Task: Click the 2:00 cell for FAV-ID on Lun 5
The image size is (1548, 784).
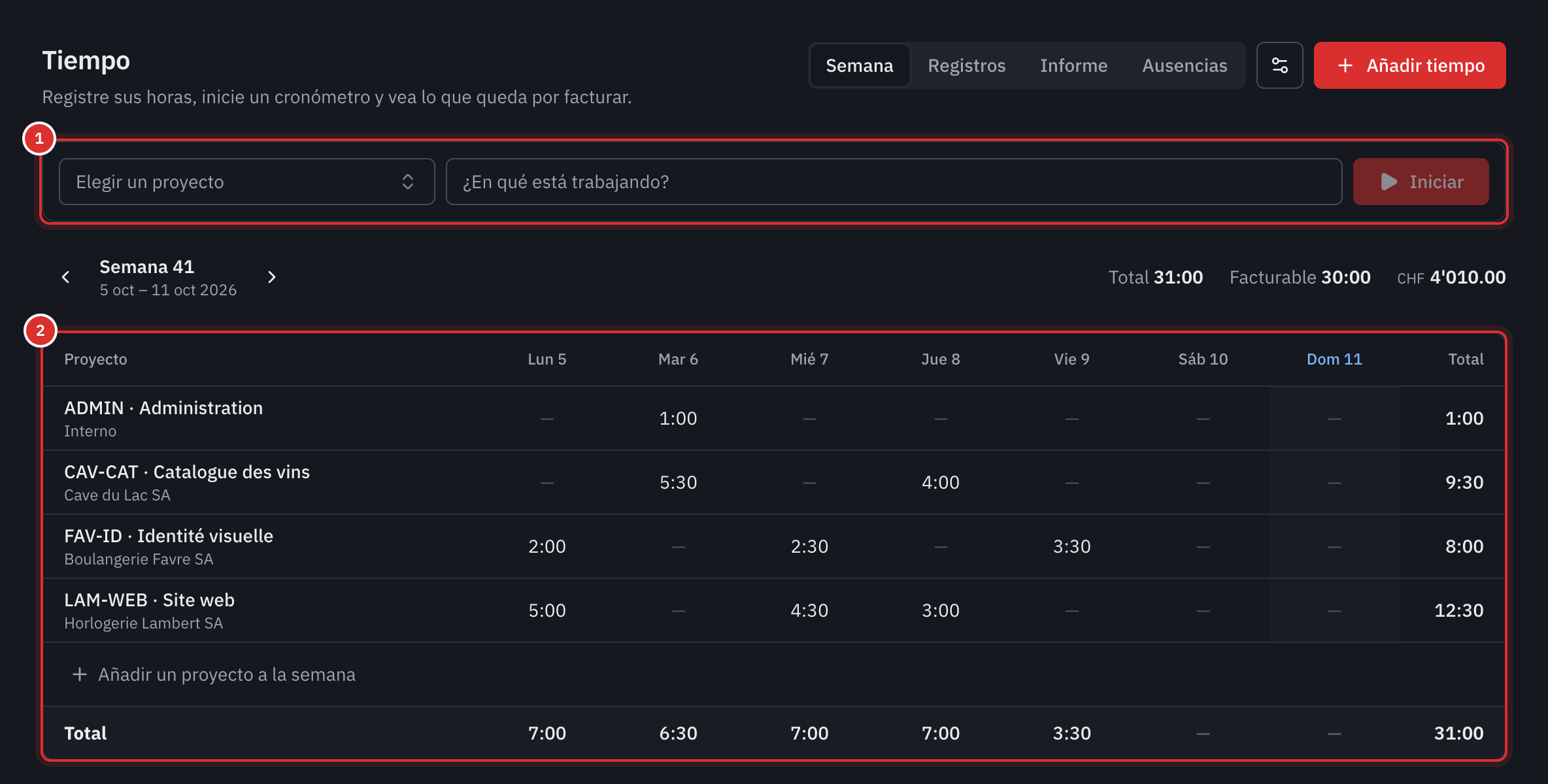Action: click(x=547, y=546)
